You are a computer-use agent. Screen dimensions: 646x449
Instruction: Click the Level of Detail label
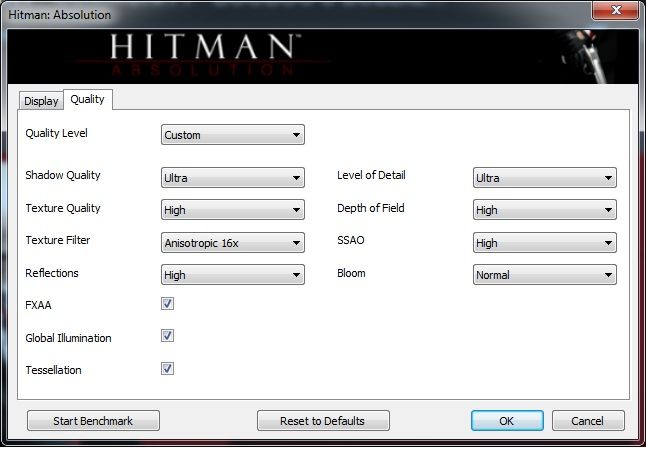tap(371, 175)
